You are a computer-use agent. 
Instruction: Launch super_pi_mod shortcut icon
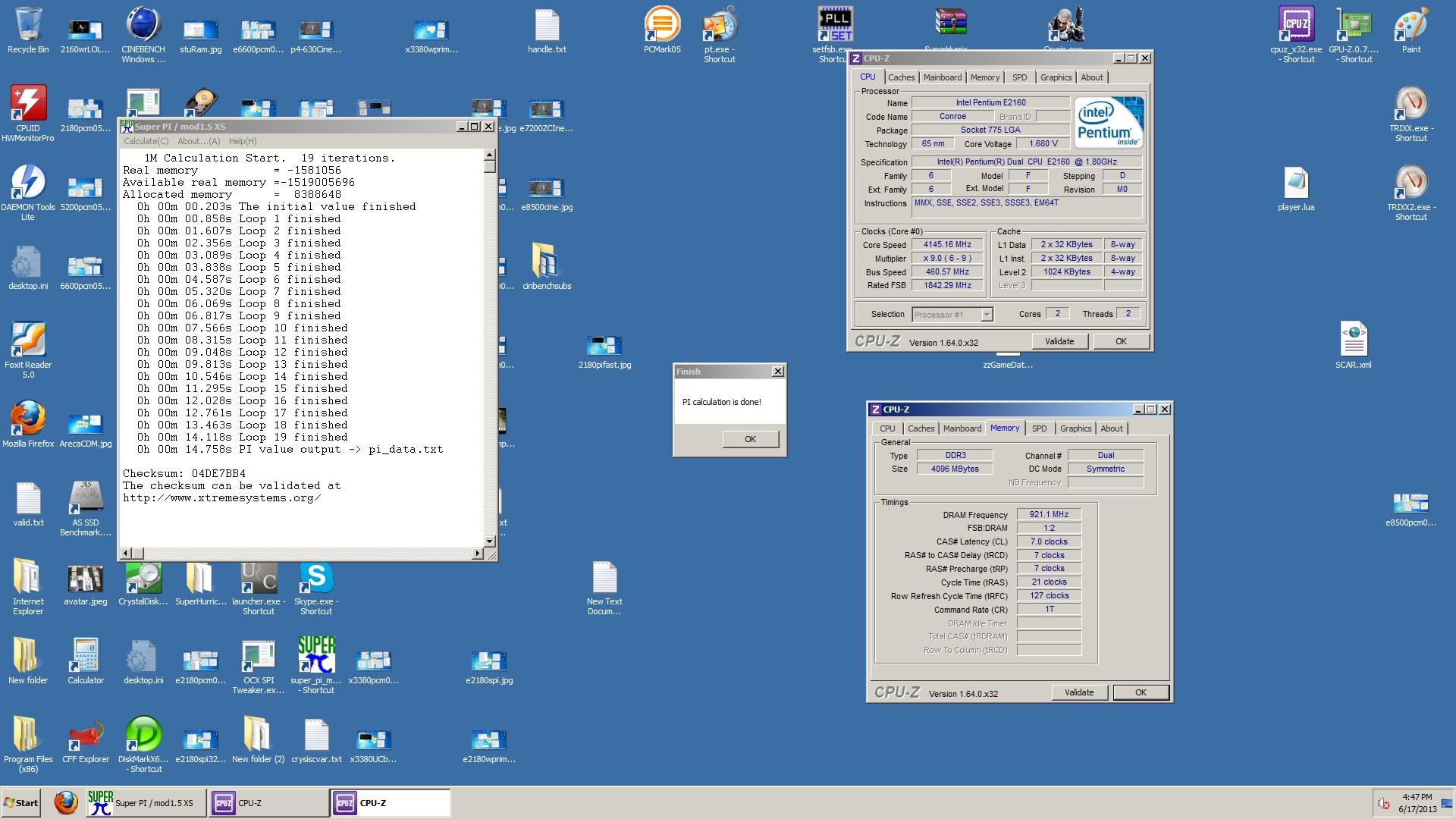316,664
